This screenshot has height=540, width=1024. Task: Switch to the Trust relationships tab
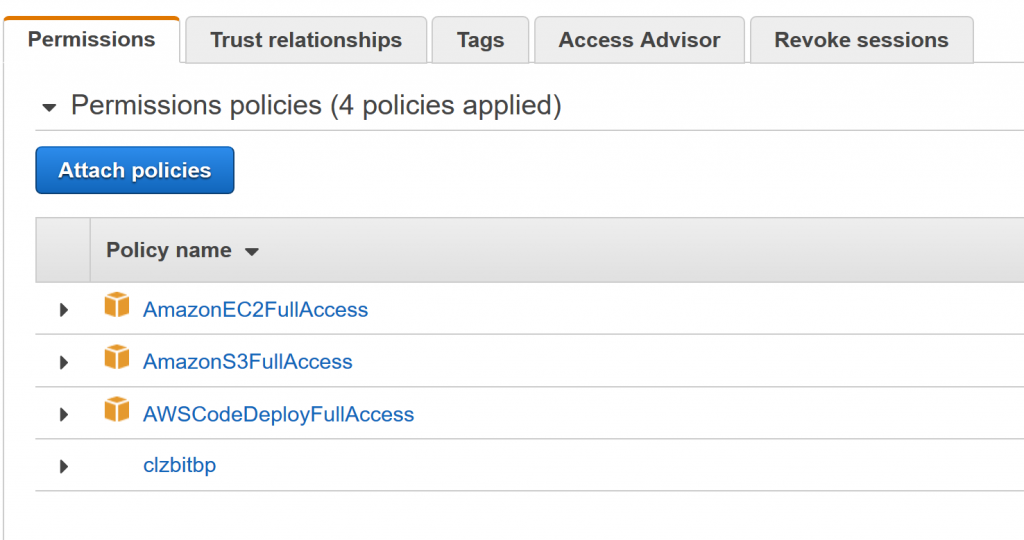point(306,40)
